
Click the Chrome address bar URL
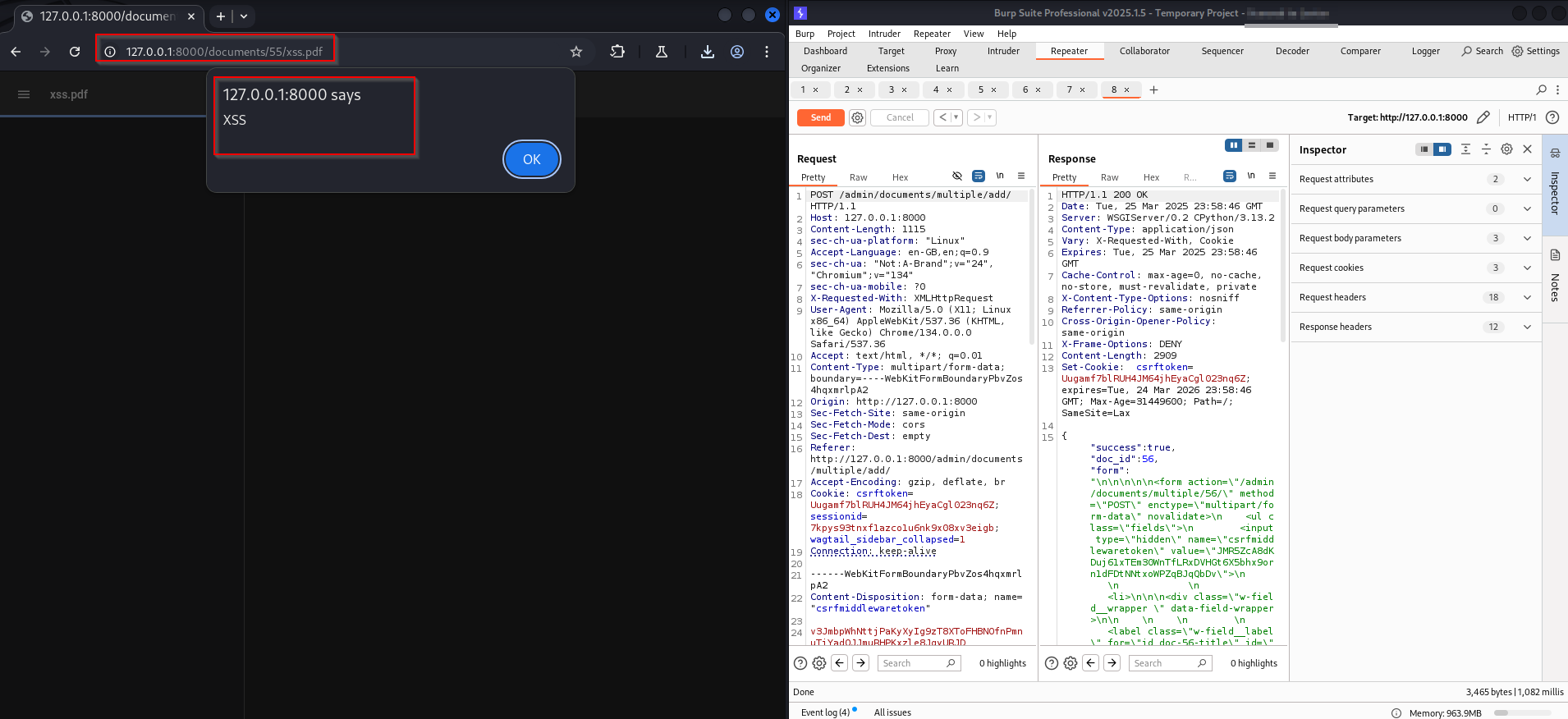pyautogui.click(x=224, y=52)
